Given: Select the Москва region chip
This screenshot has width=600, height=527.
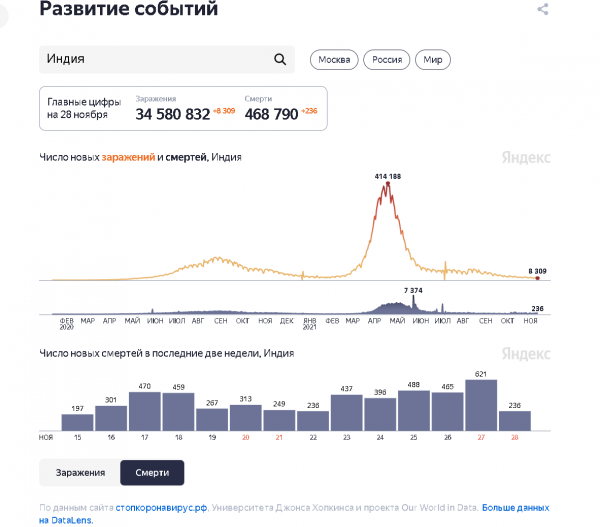Looking at the screenshot, I should (x=333, y=60).
